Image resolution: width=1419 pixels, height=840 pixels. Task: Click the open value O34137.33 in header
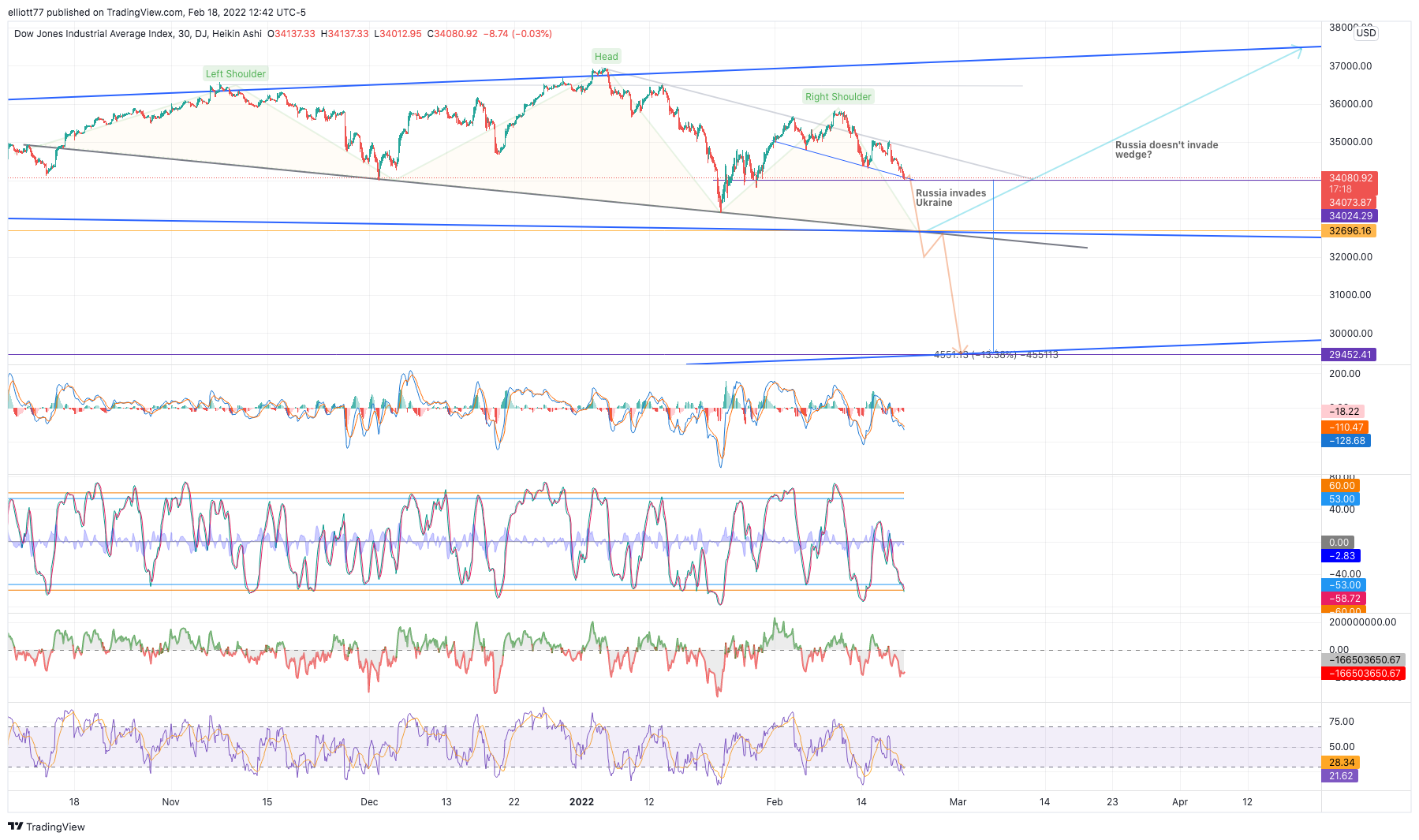tap(291, 34)
